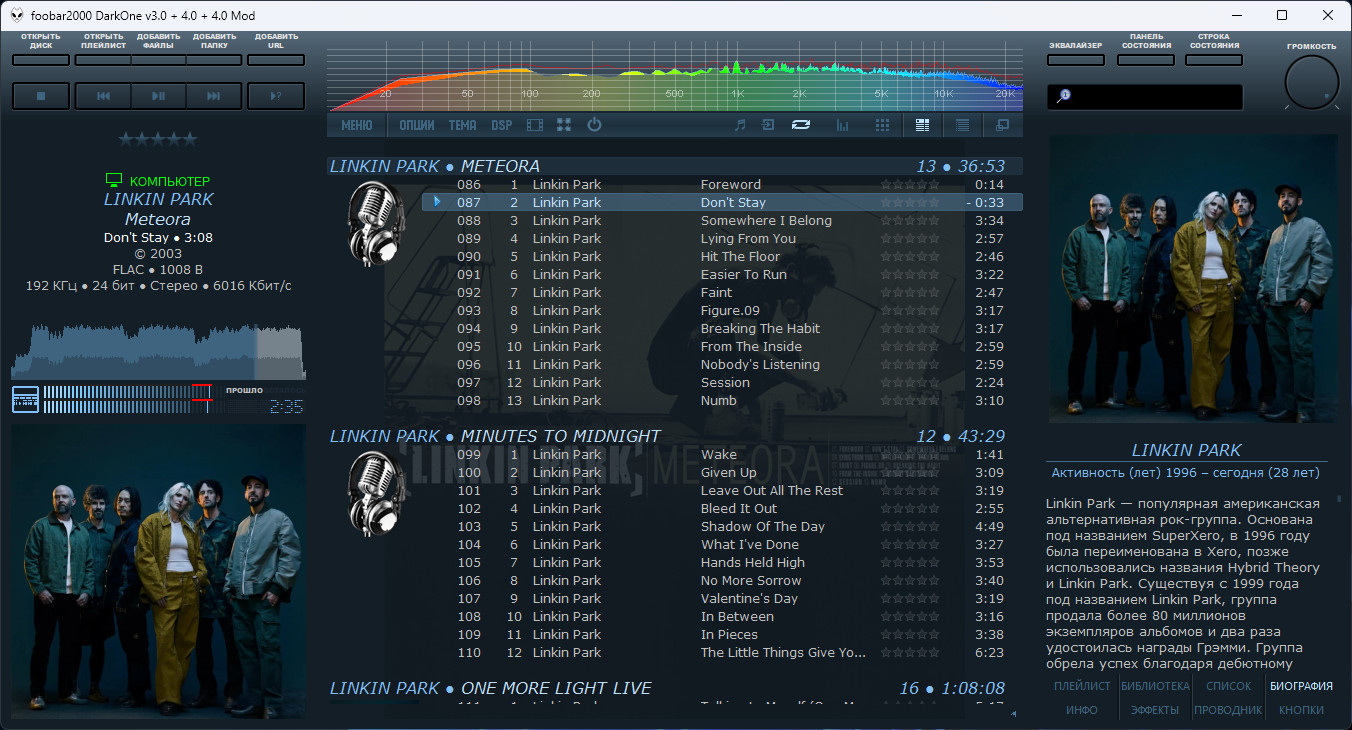Collapse the ONE MORE LIGHT LIVE group header

pyautogui.click(x=675, y=688)
